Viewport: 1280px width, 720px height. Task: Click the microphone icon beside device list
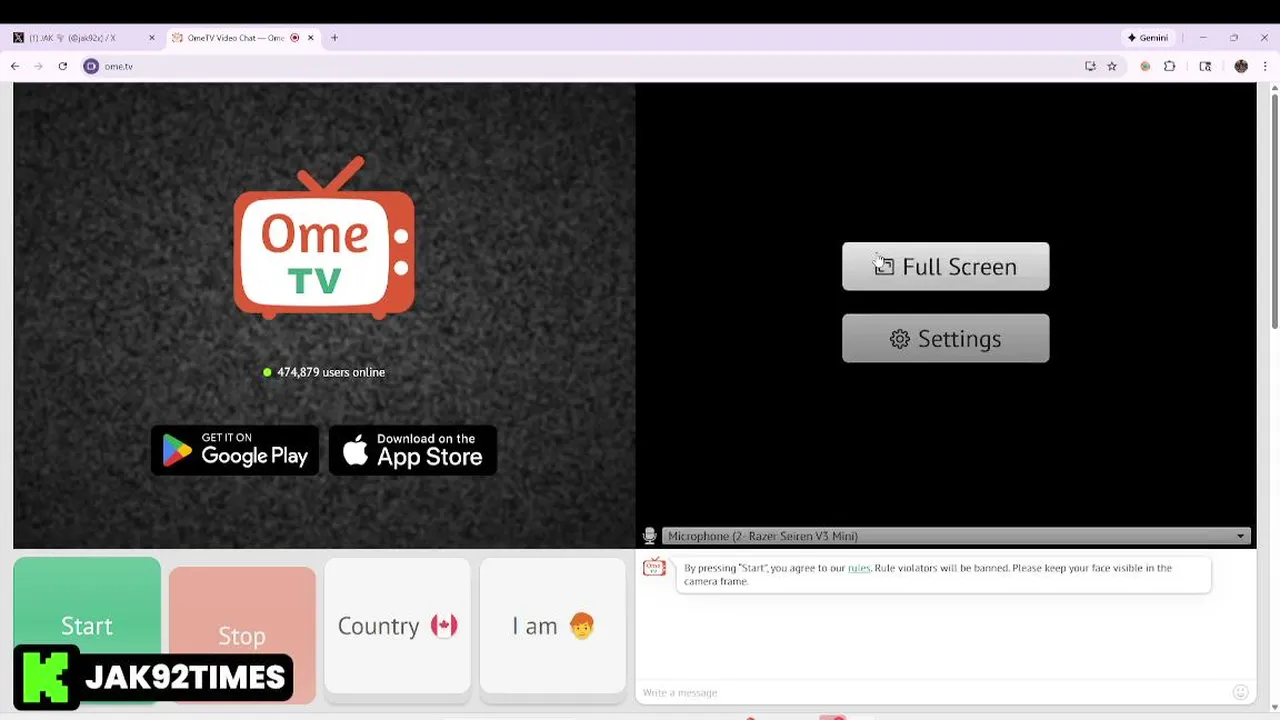(649, 536)
